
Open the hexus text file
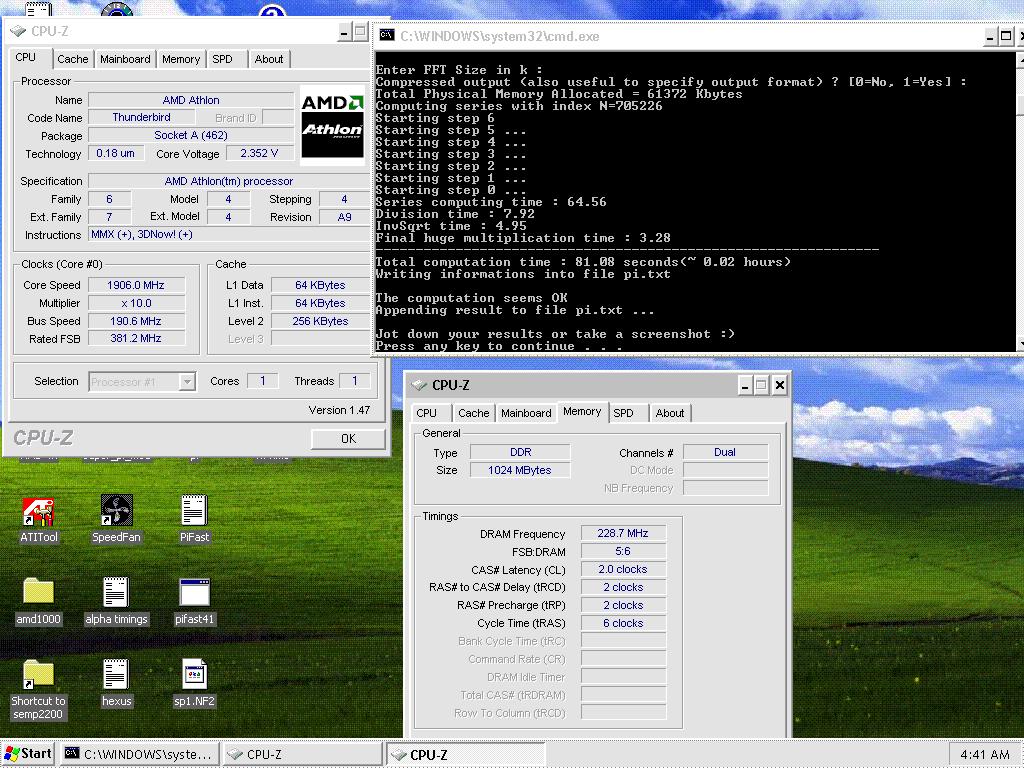(x=116, y=683)
